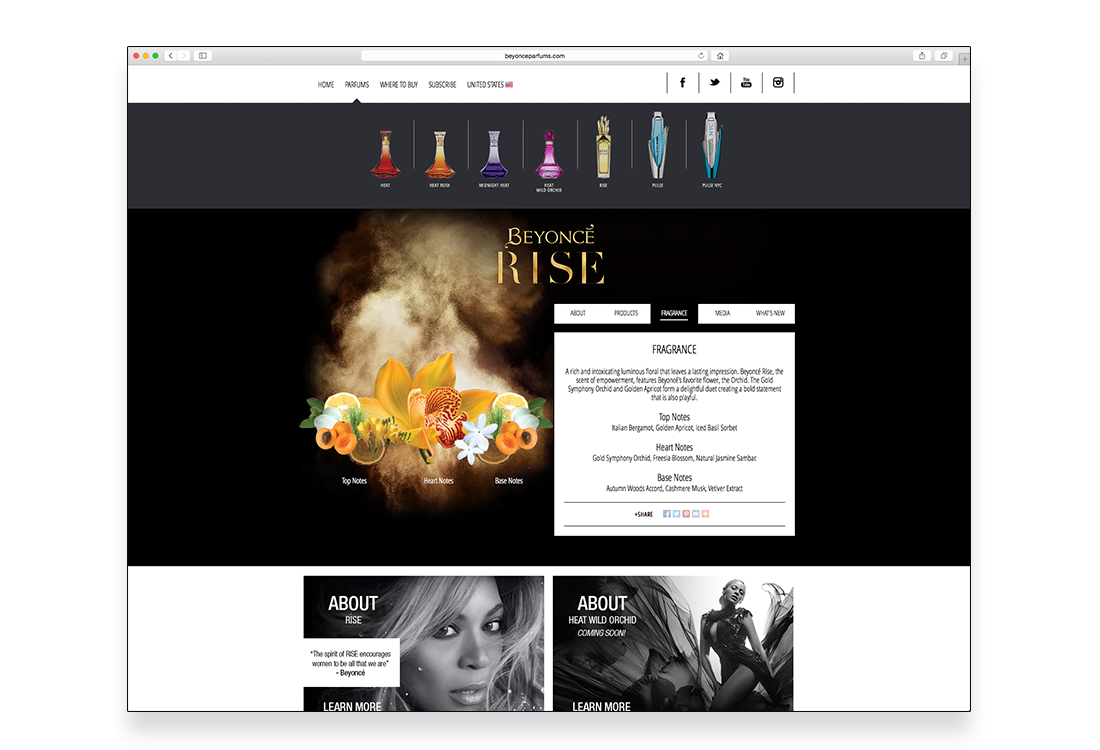Viewport: 1100px width, 750px height.
Task: Go forward using Safari forward arrow
Action: (x=184, y=55)
